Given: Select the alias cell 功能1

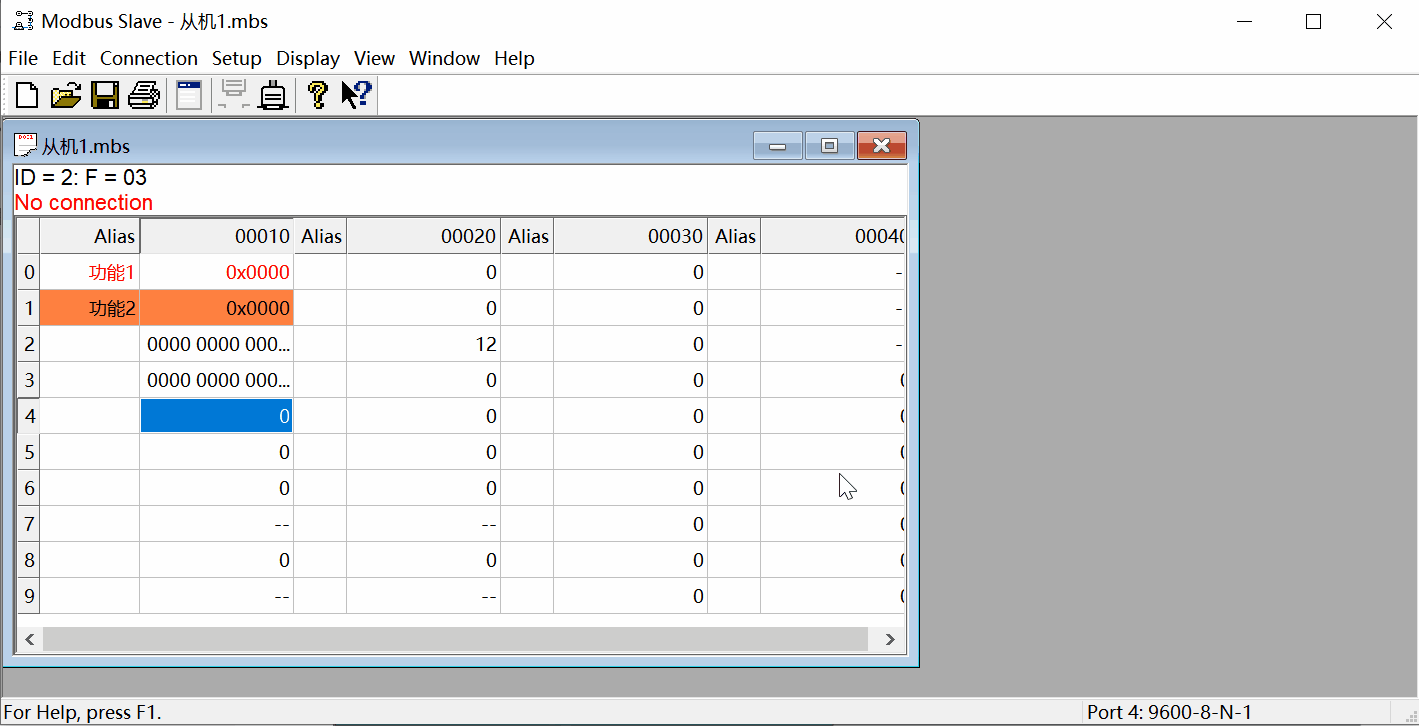Looking at the screenshot, I should coord(90,272).
